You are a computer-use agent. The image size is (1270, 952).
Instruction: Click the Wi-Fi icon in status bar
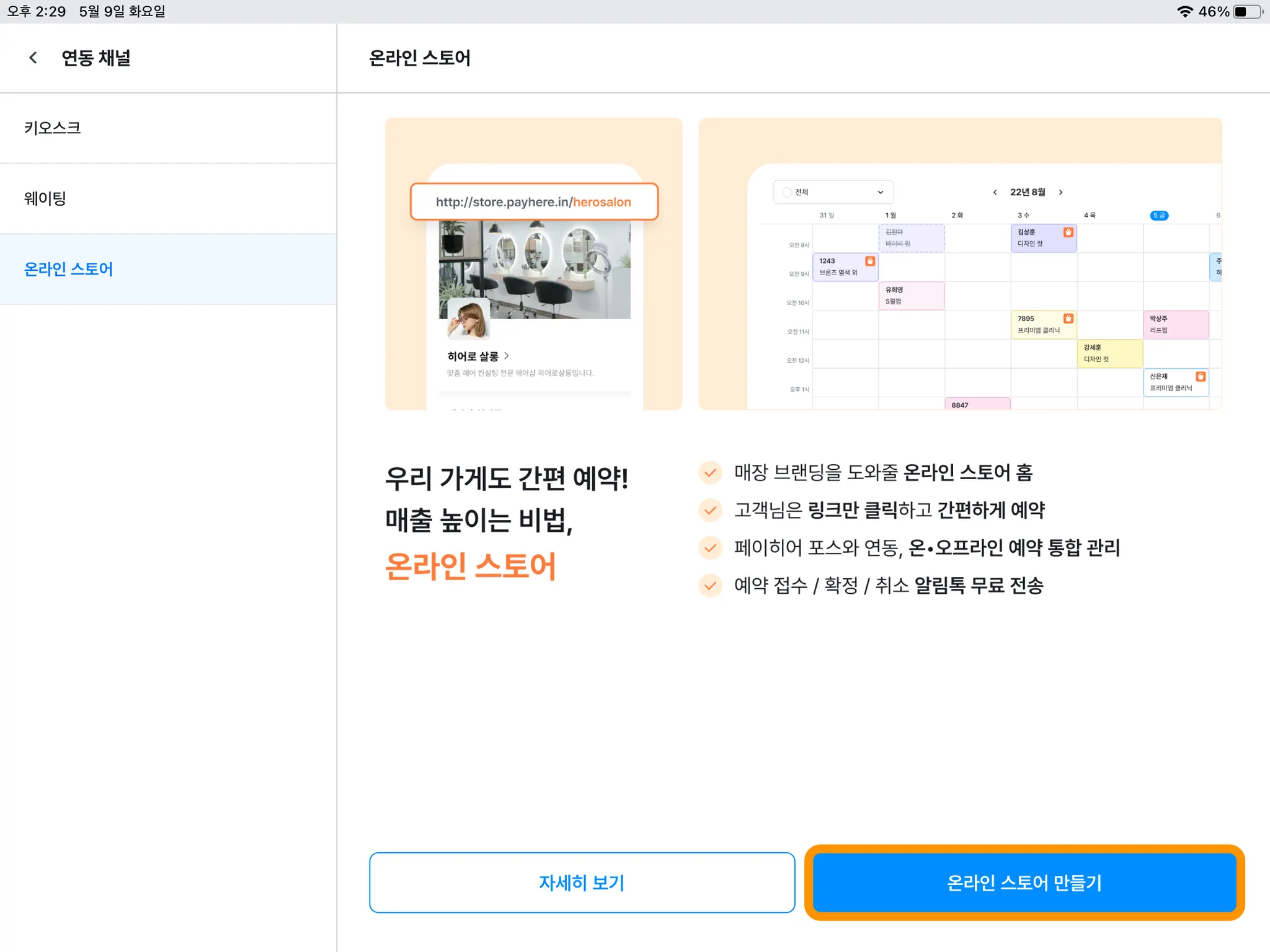1184,12
